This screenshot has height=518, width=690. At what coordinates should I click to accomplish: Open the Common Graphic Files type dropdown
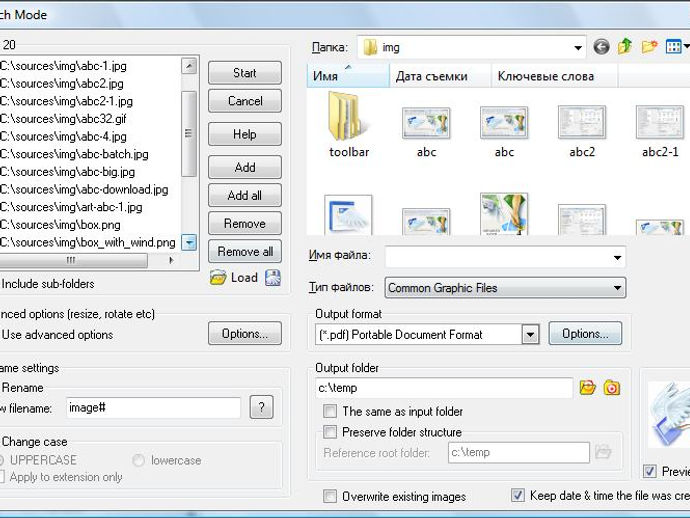(617, 288)
